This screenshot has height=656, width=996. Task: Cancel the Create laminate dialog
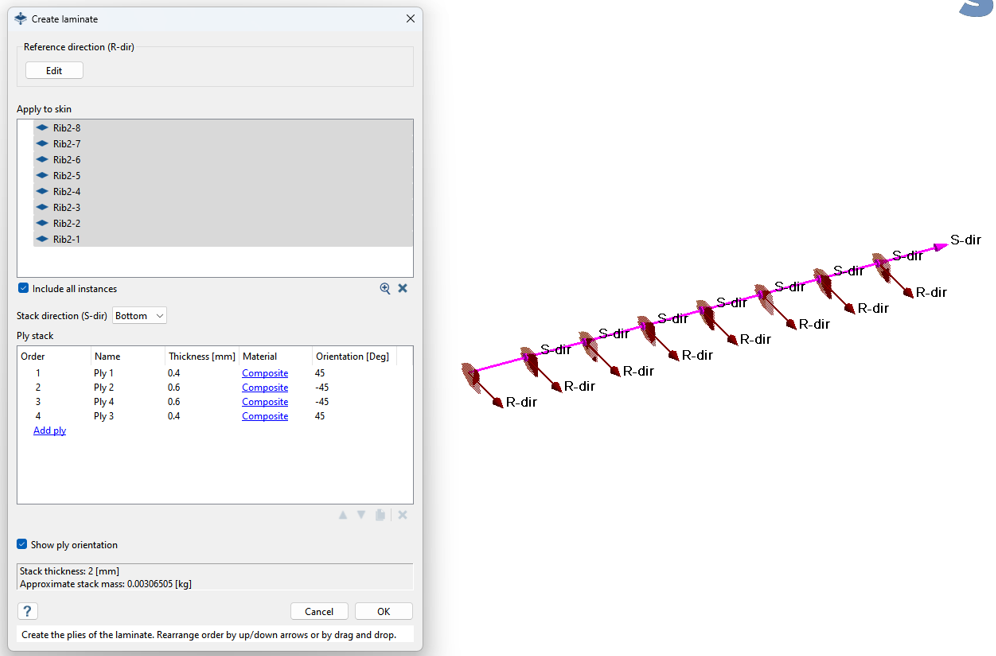(319, 611)
